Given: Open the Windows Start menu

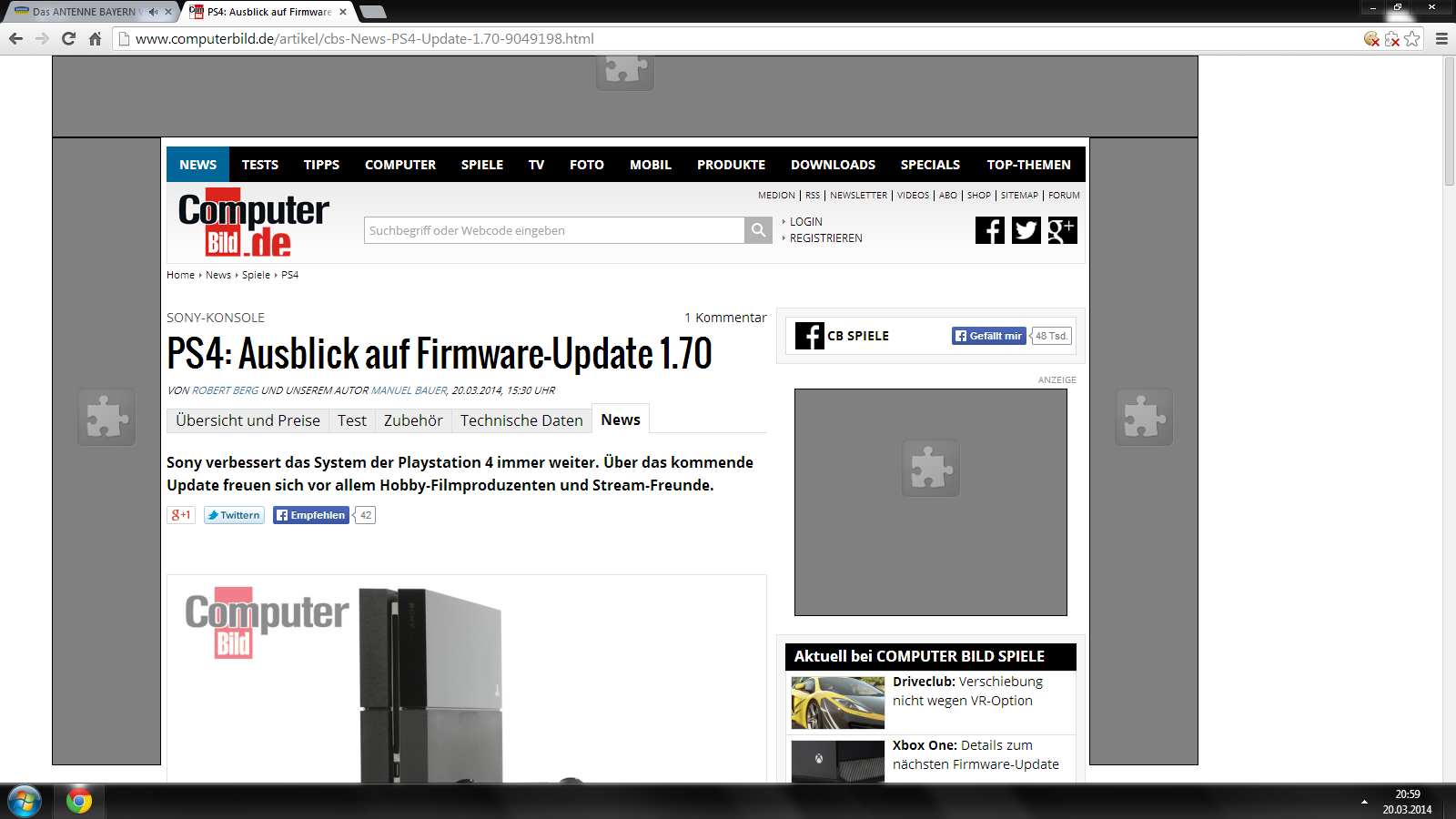Looking at the screenshot, I should point(25,802).
